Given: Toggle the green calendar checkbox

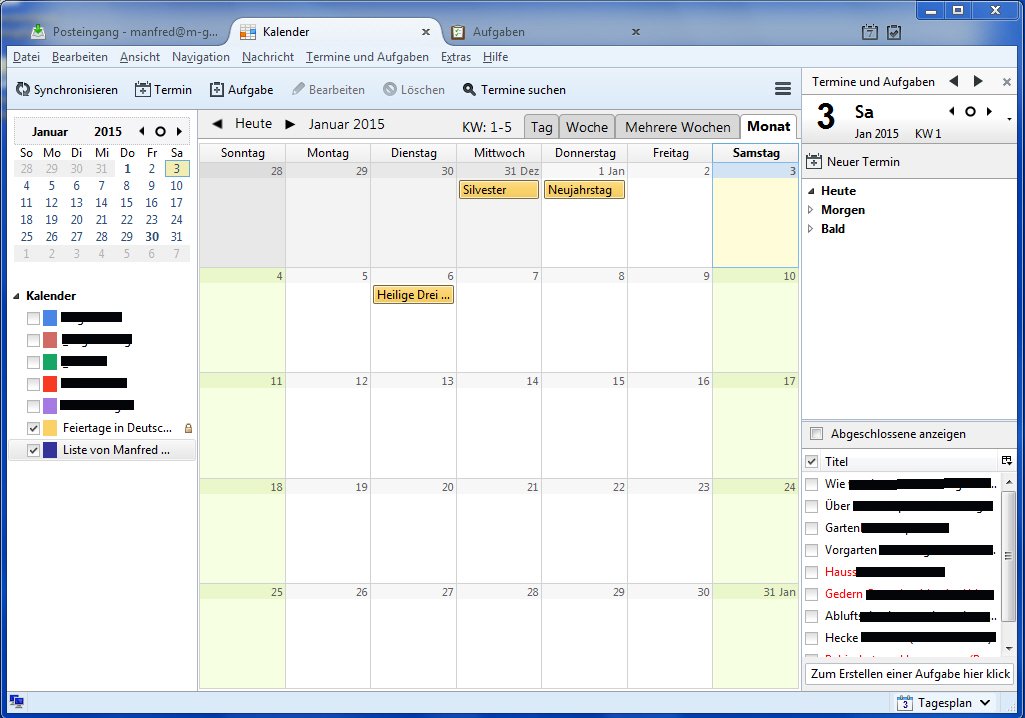Looking at the screenshot, I should (x=33, y=362).
